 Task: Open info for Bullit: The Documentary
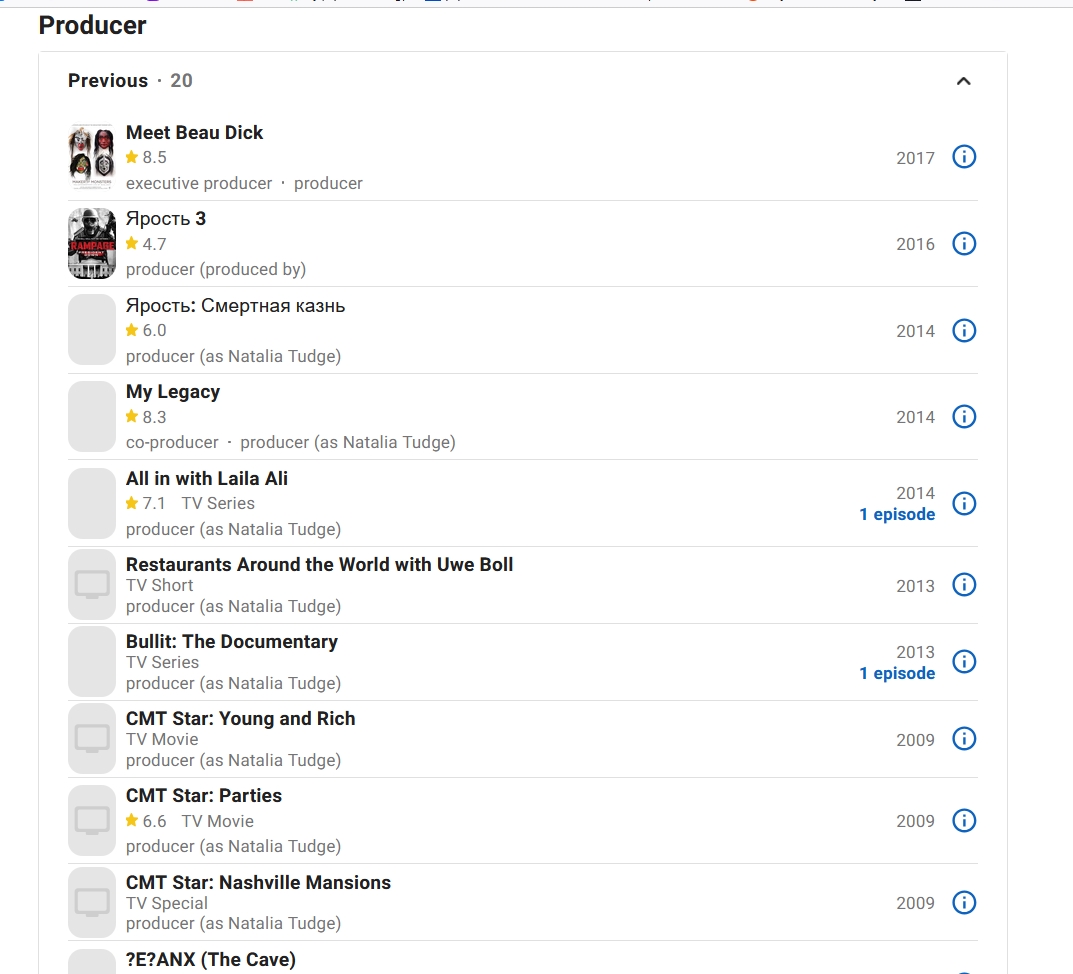click(x=964, y=662)
